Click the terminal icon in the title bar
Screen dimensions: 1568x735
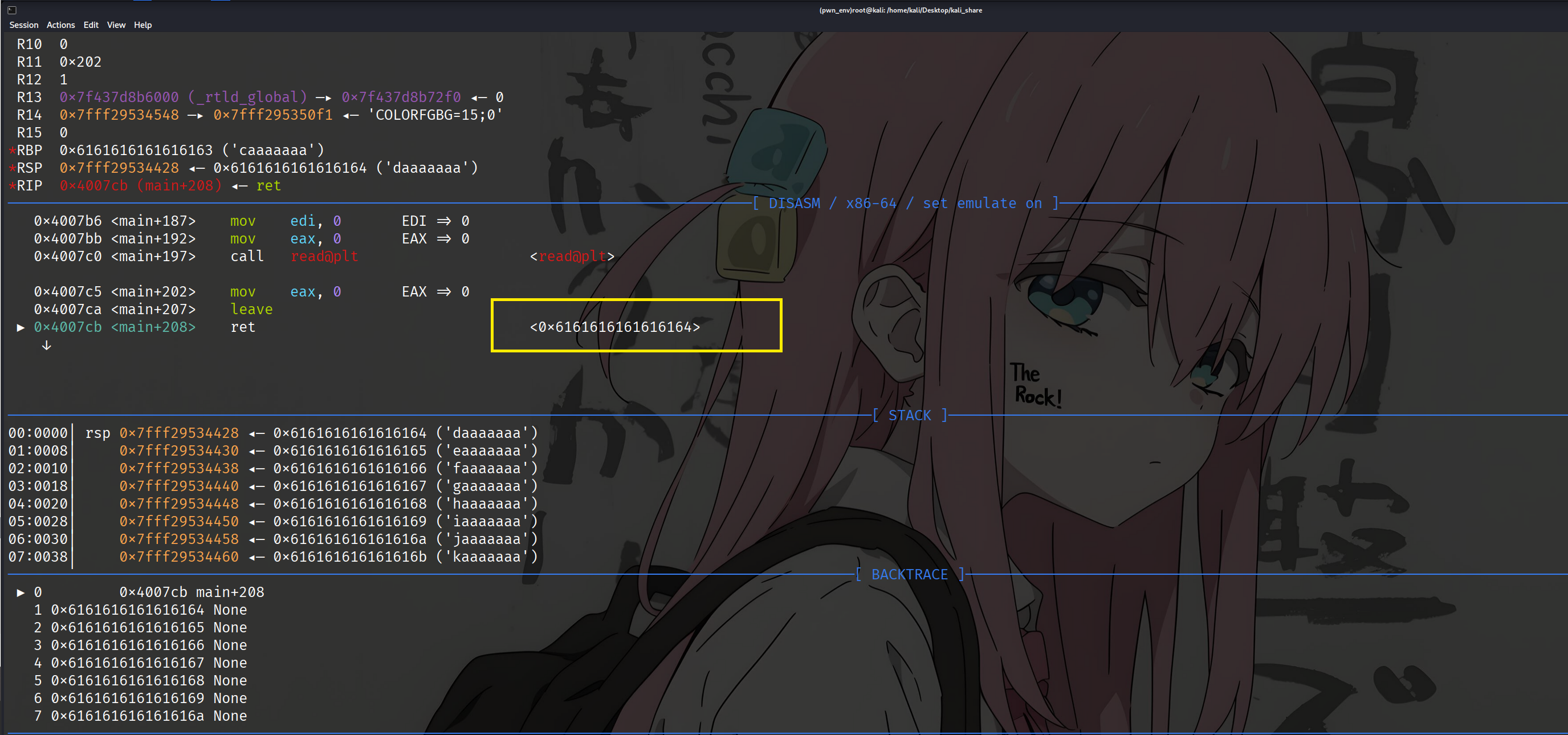point(11,10)
